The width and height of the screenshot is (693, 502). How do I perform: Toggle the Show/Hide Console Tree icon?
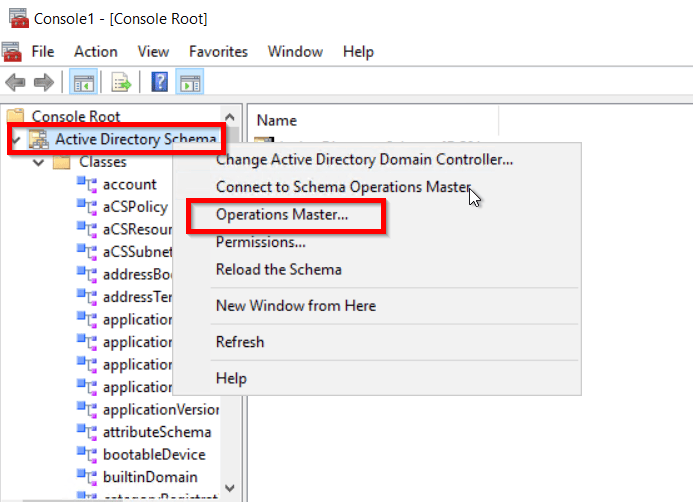pyautogui.click(x=84, y=82)
